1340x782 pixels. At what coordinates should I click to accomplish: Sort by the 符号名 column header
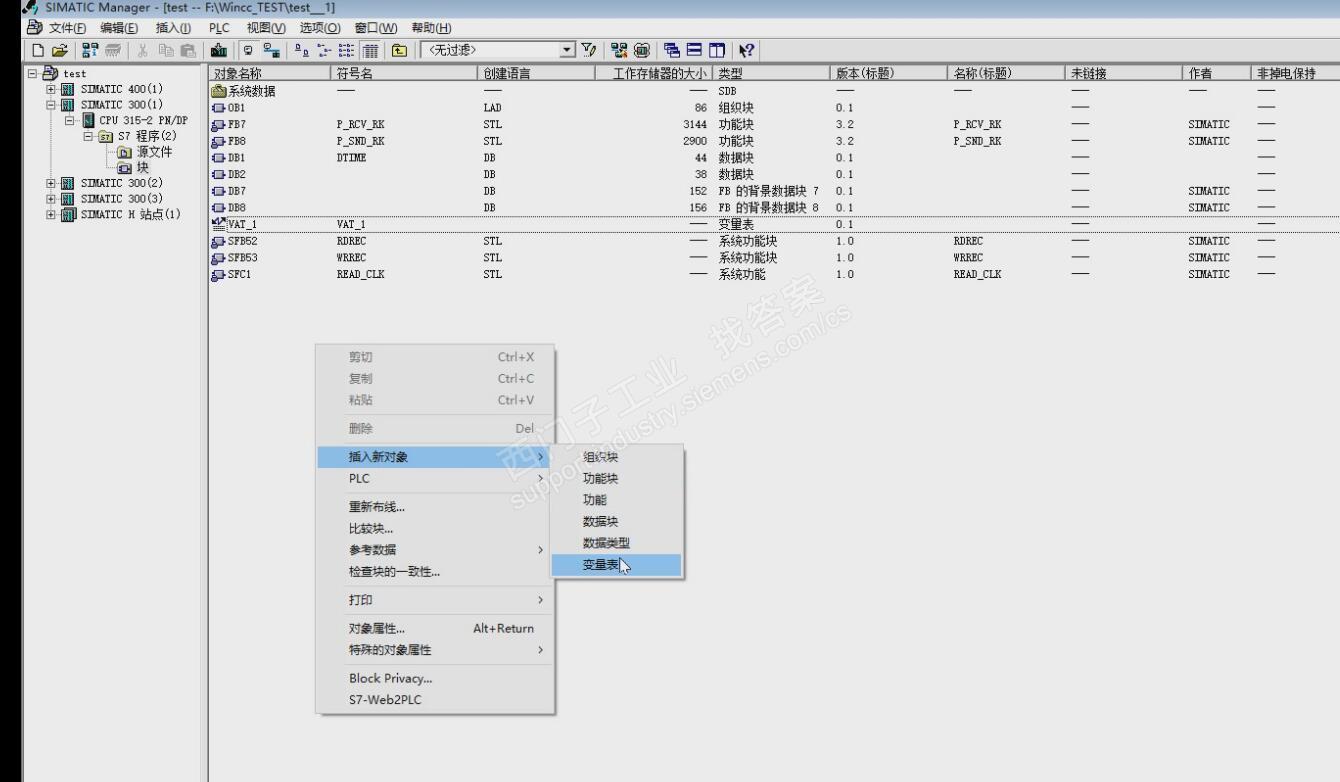pyautogui.click(x=404, y=74)
